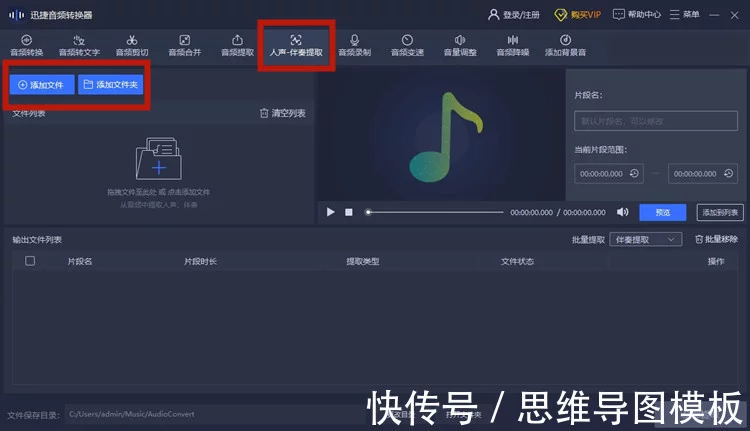
Task: Click 购买VIP purchase link
Action: click(x=577, y=15)
